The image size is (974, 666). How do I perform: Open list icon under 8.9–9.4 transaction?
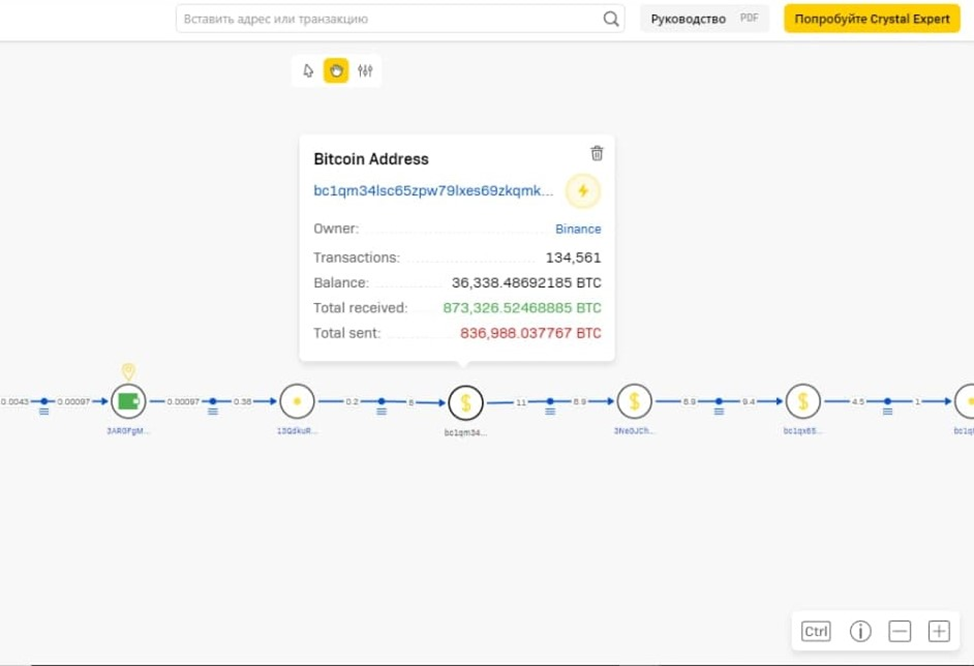(x=719, y=411)
